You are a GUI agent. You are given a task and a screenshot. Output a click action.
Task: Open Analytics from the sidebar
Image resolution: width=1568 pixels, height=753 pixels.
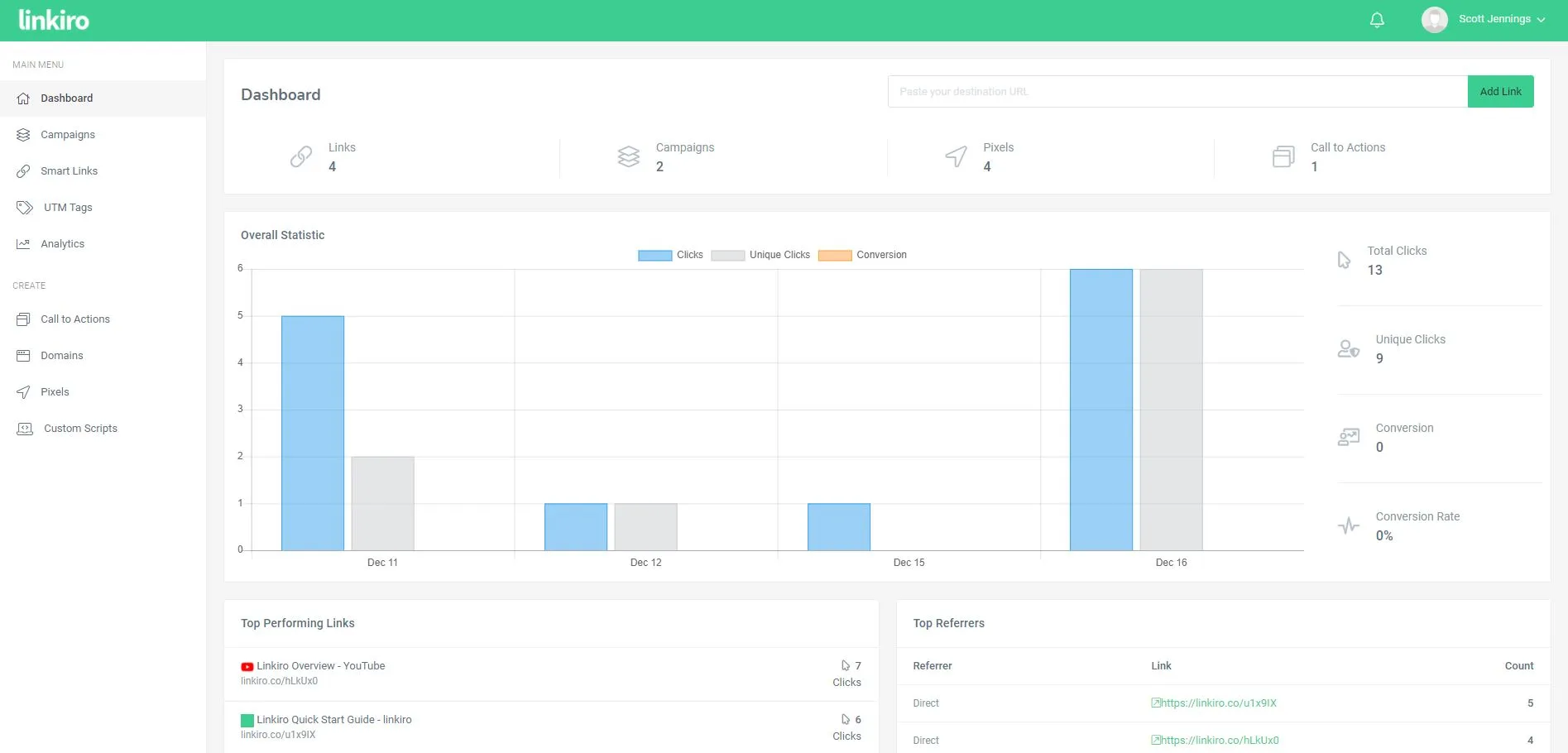[62, 244]
